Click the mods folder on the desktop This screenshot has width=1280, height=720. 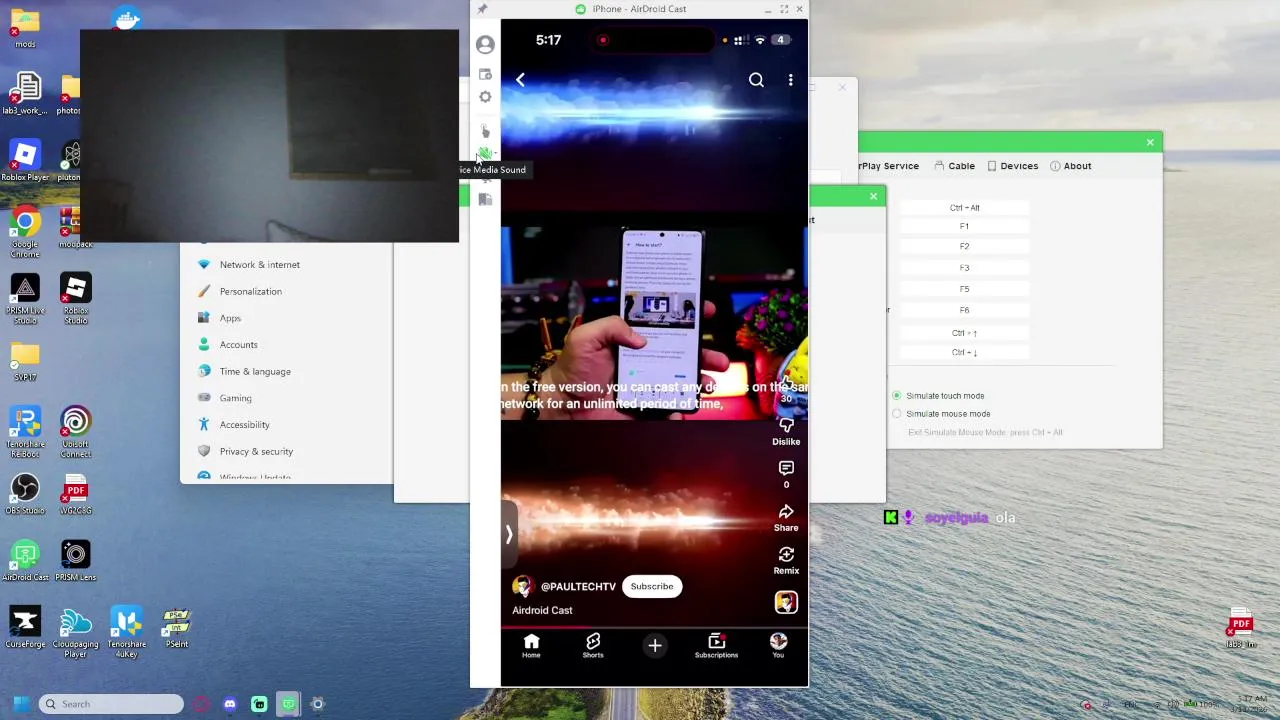point(25,29)
